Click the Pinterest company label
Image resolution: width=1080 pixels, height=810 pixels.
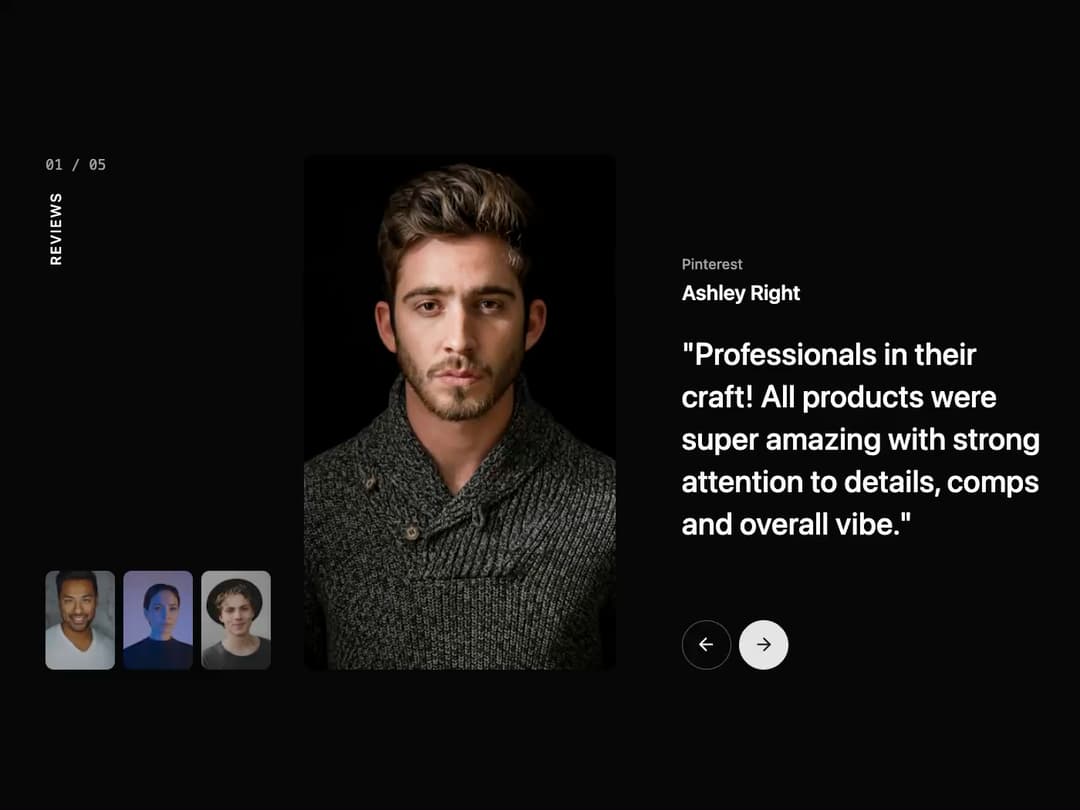712,264
